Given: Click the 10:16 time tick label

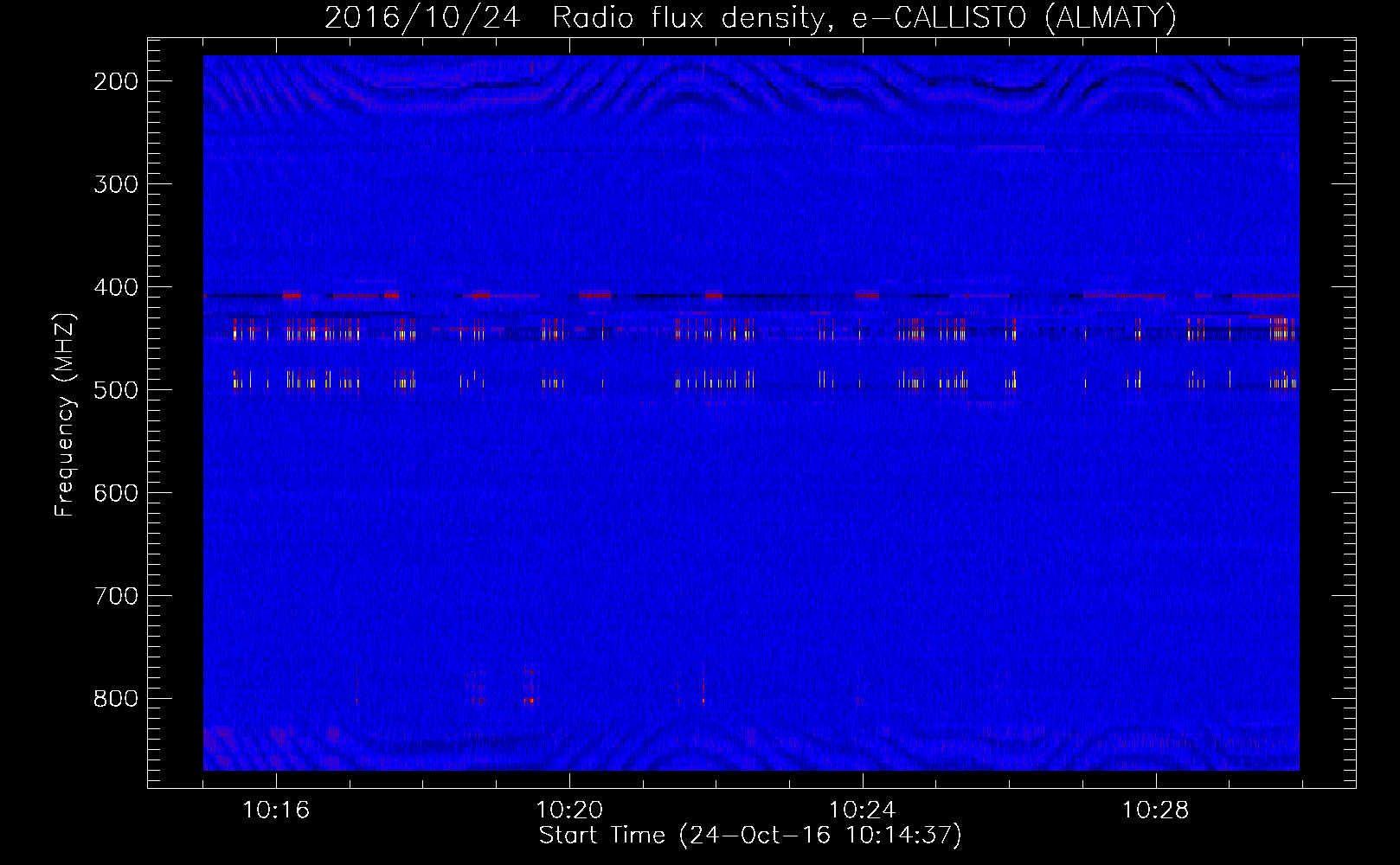Looking at the screenshot, I should point(276,811).
